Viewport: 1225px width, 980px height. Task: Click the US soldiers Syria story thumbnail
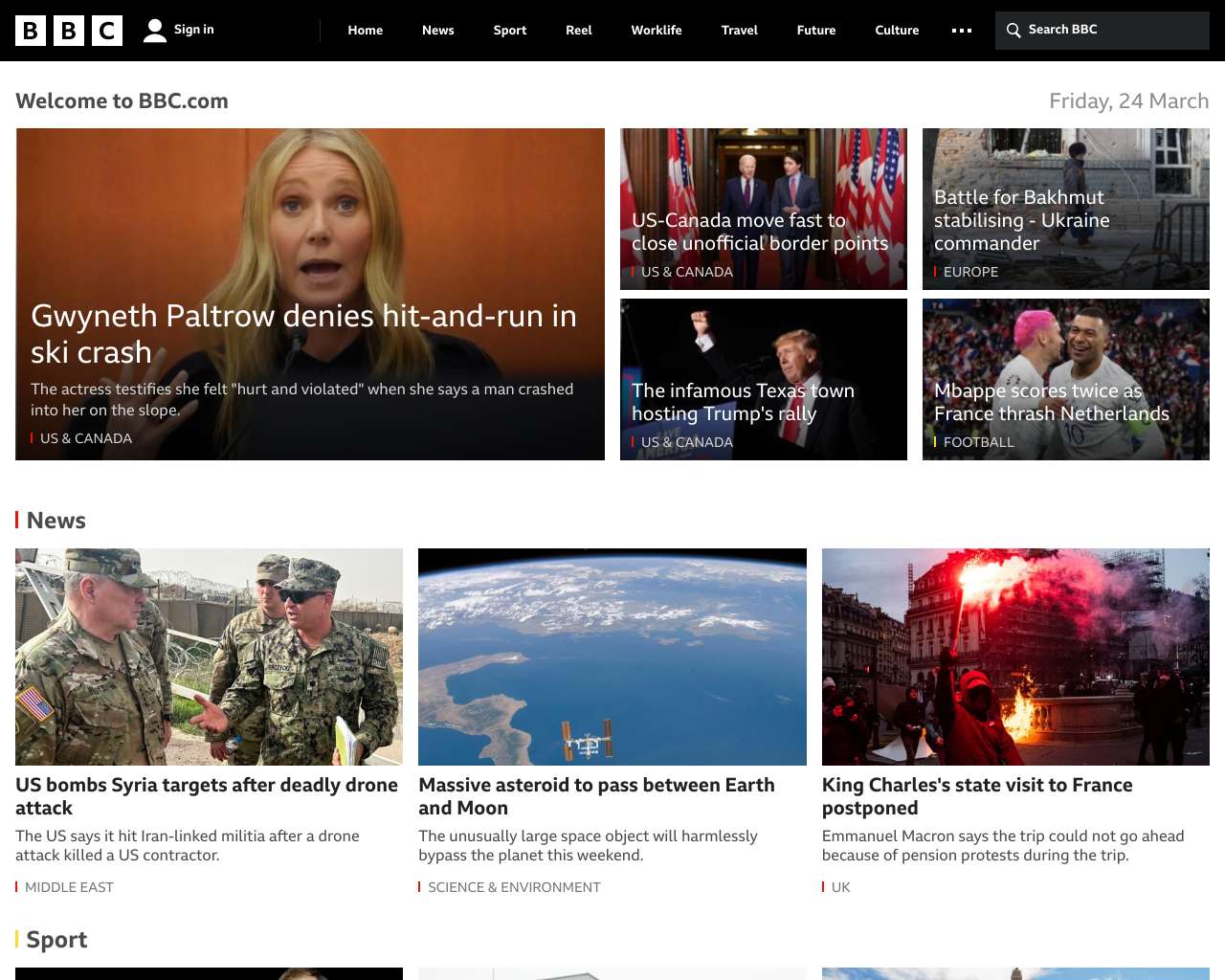pos(209,657)
